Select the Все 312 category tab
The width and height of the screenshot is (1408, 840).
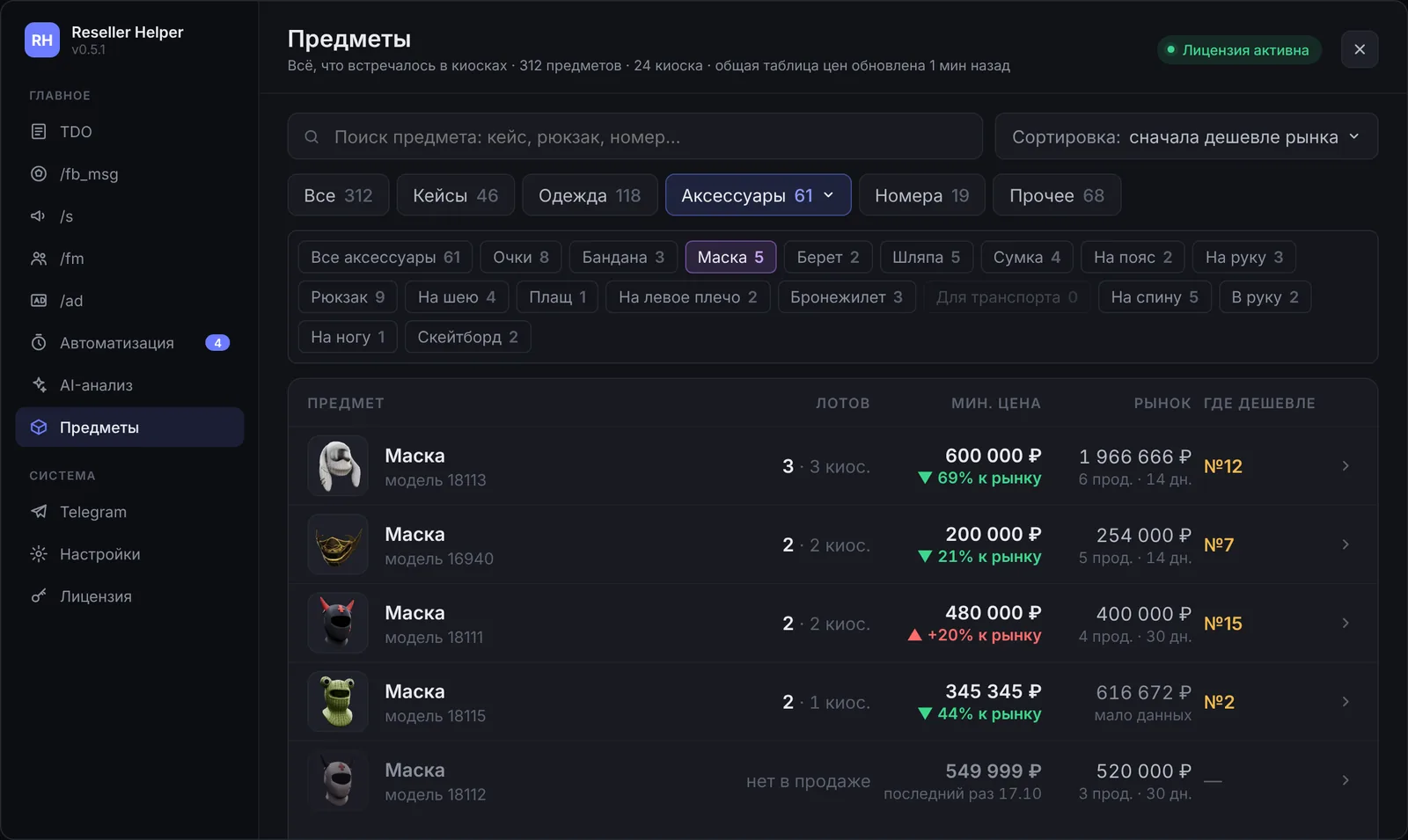click(338, 195)
